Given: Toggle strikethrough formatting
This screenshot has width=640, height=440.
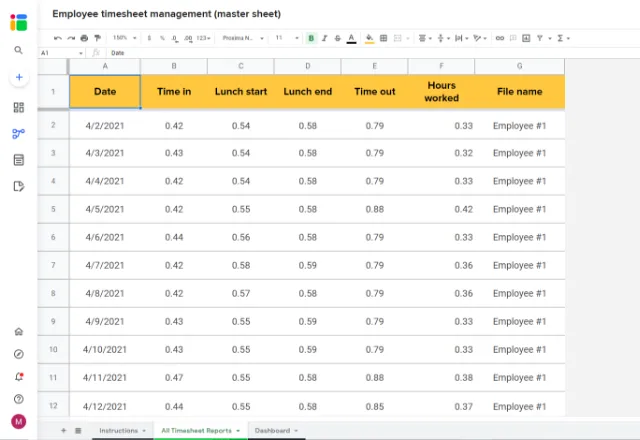Looking at the screenshot, I should [x=337, y=38].
